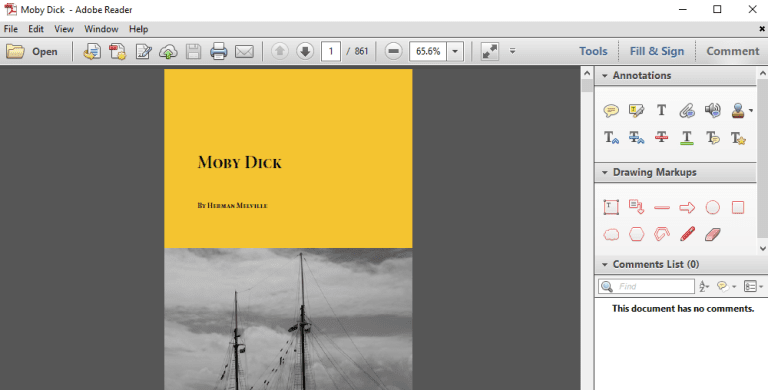Open the View menu
The height and width of the screenshot is (390, 768).
64,29
